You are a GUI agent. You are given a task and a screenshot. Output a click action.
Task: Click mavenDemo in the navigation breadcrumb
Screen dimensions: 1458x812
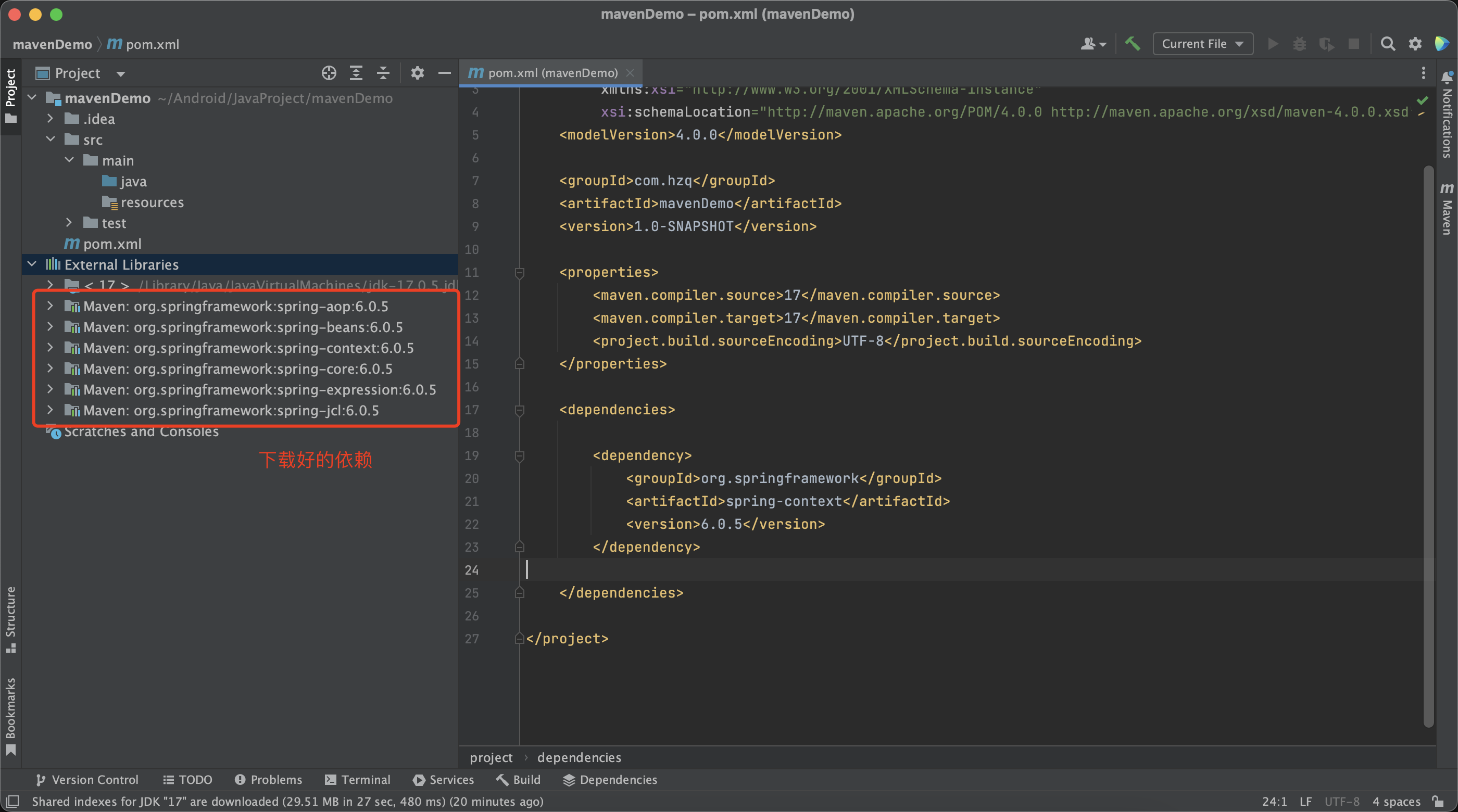click(x=52, y=44)
